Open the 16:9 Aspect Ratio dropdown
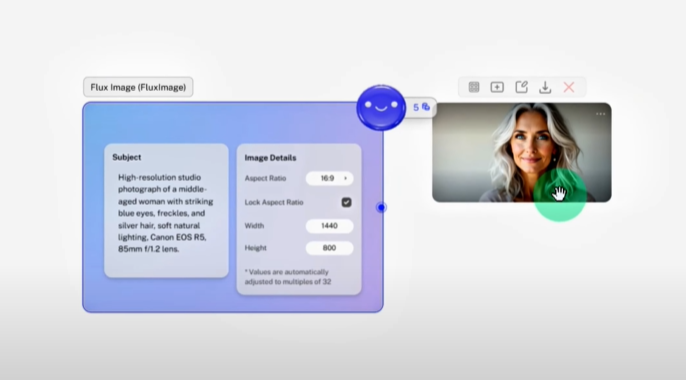686x380 pixels. tap(329, 178)
